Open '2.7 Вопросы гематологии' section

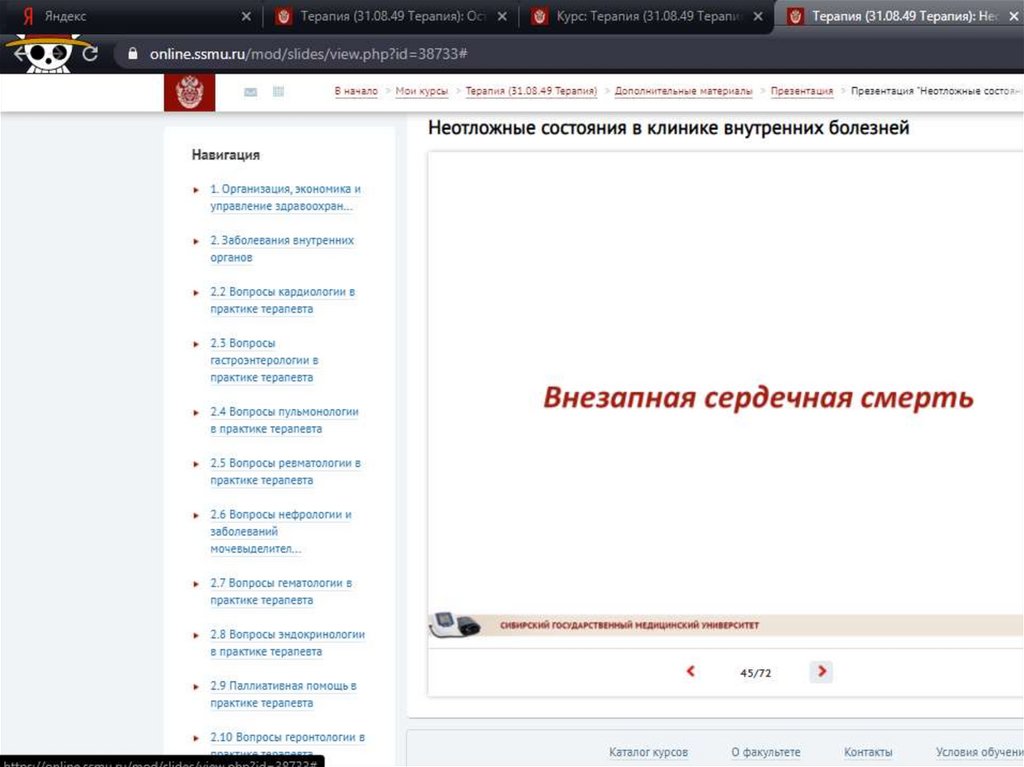tap(281, 591)
